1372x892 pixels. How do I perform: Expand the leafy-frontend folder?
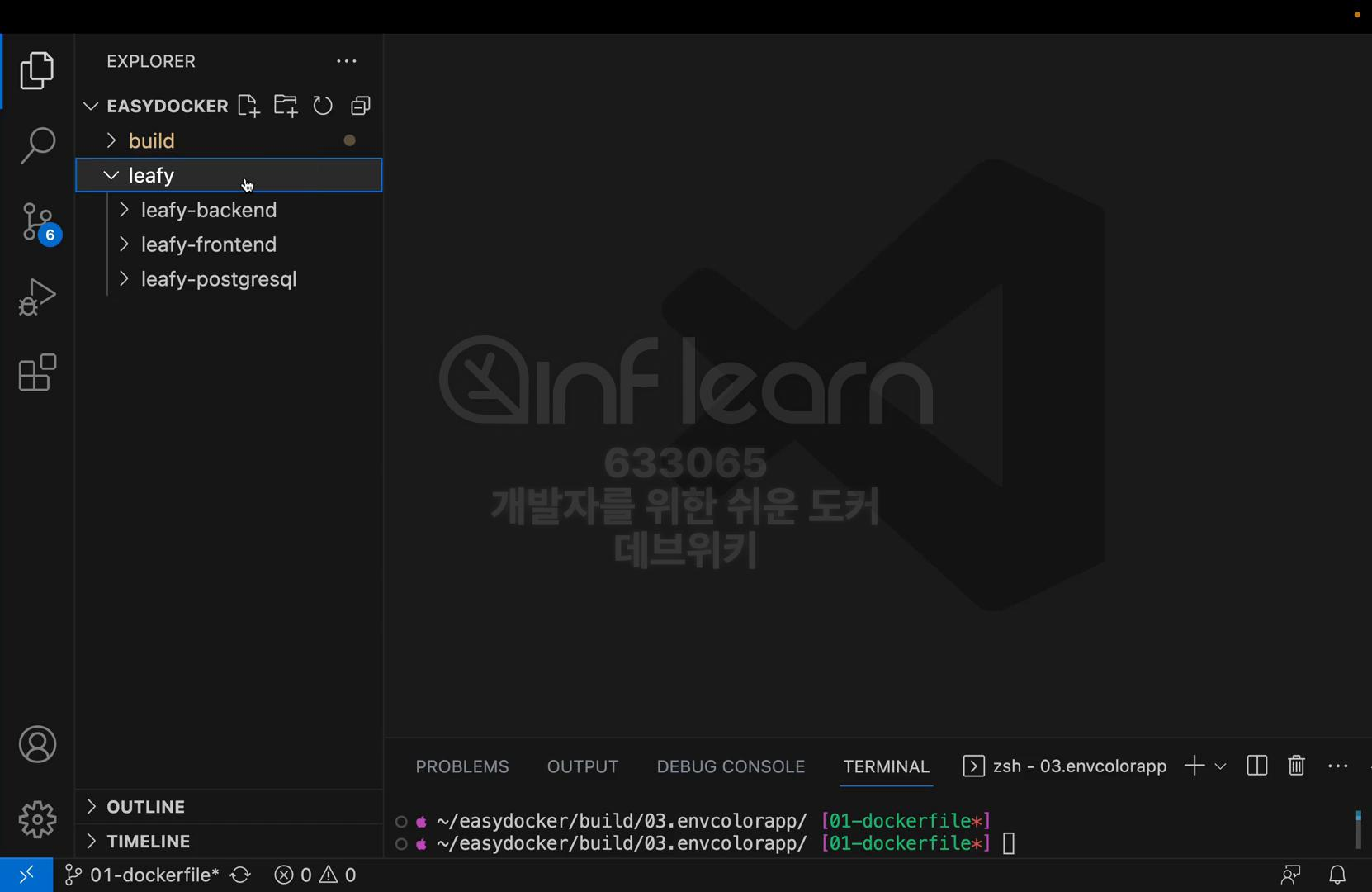pos(229,244)
